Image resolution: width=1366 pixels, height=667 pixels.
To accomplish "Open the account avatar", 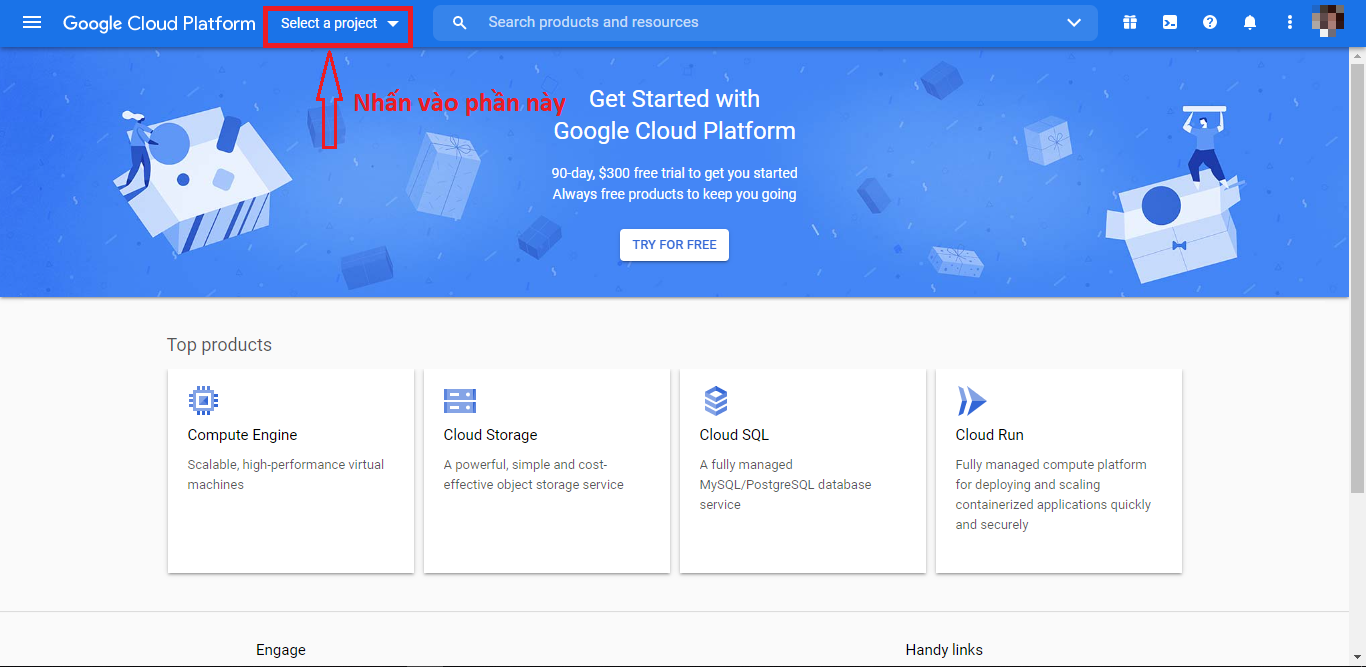I will tap(1327, 21).
